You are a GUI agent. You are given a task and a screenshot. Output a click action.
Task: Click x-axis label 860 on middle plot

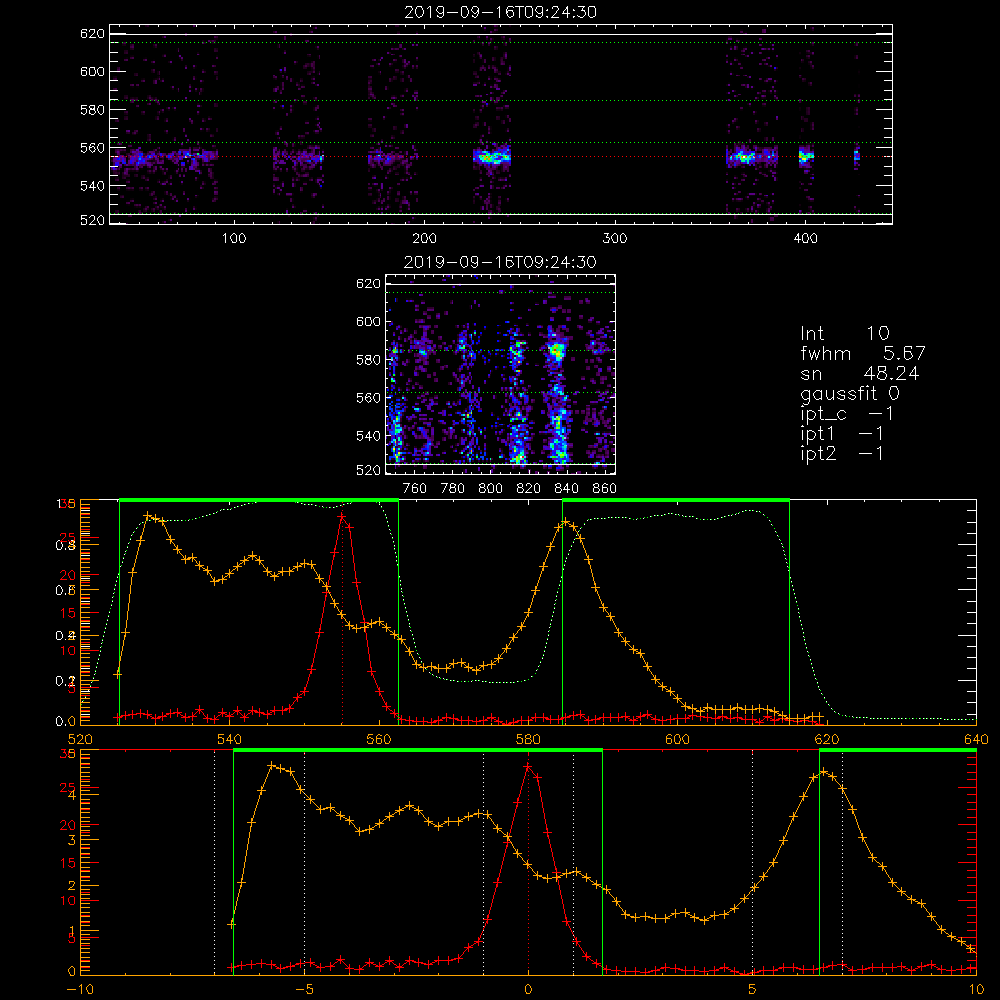click(605, 489)
